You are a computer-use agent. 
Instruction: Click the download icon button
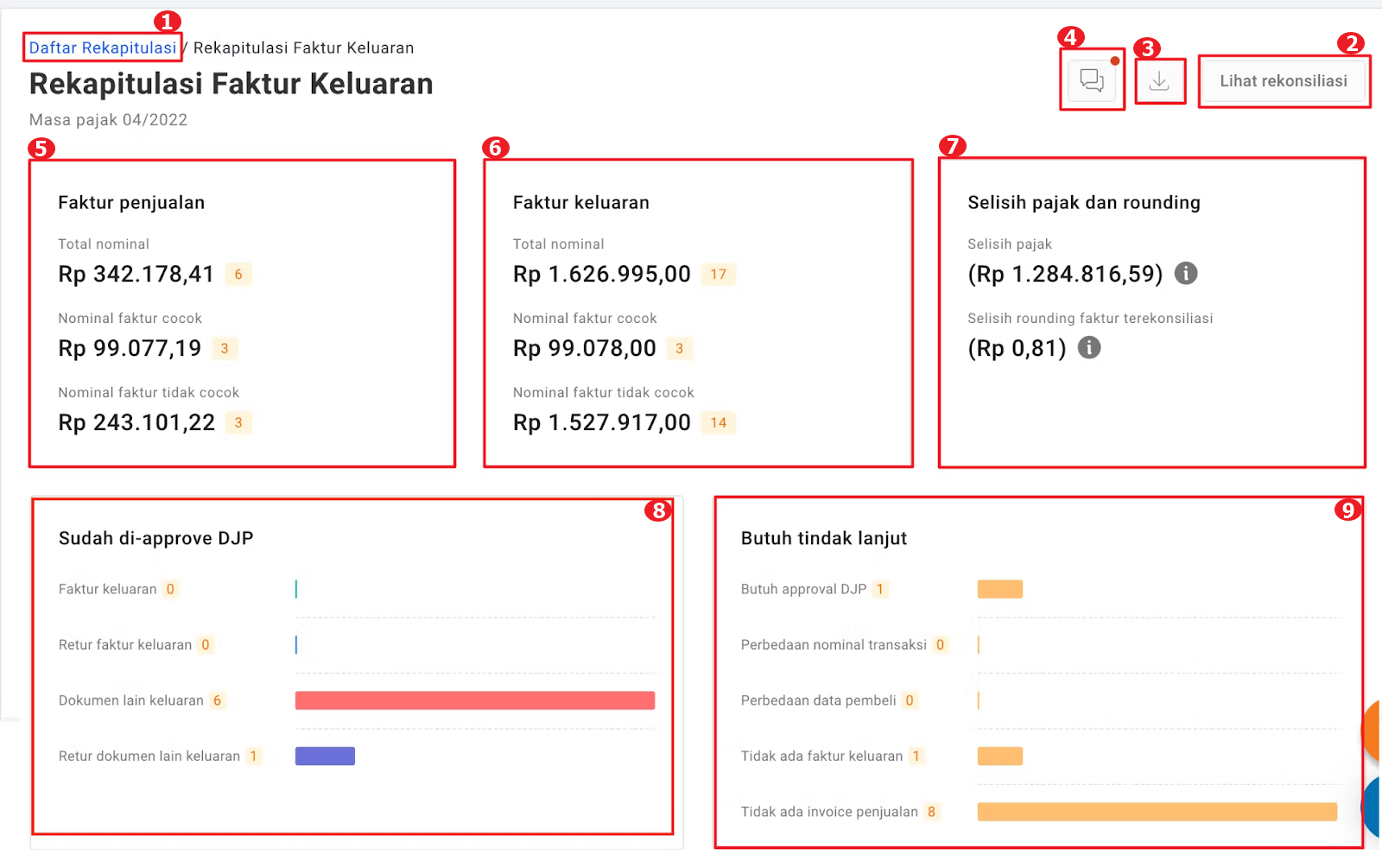click(1159, 81)
